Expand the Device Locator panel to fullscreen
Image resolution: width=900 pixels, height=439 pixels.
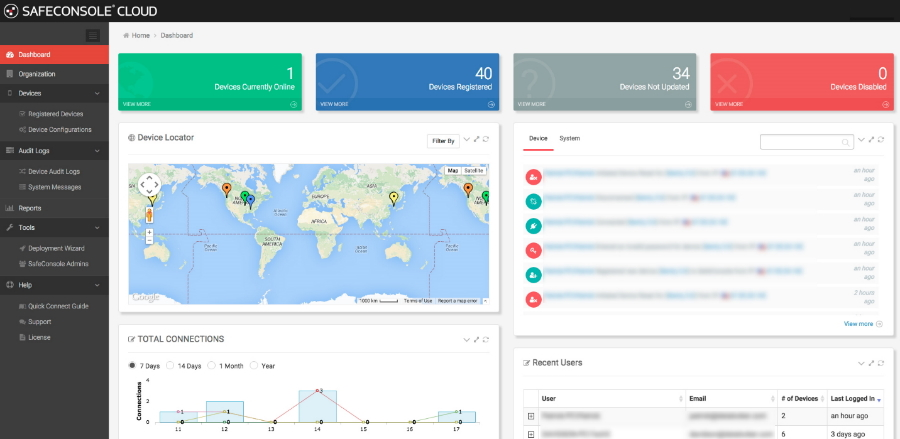pyautogui.click(x=476, y=139)
